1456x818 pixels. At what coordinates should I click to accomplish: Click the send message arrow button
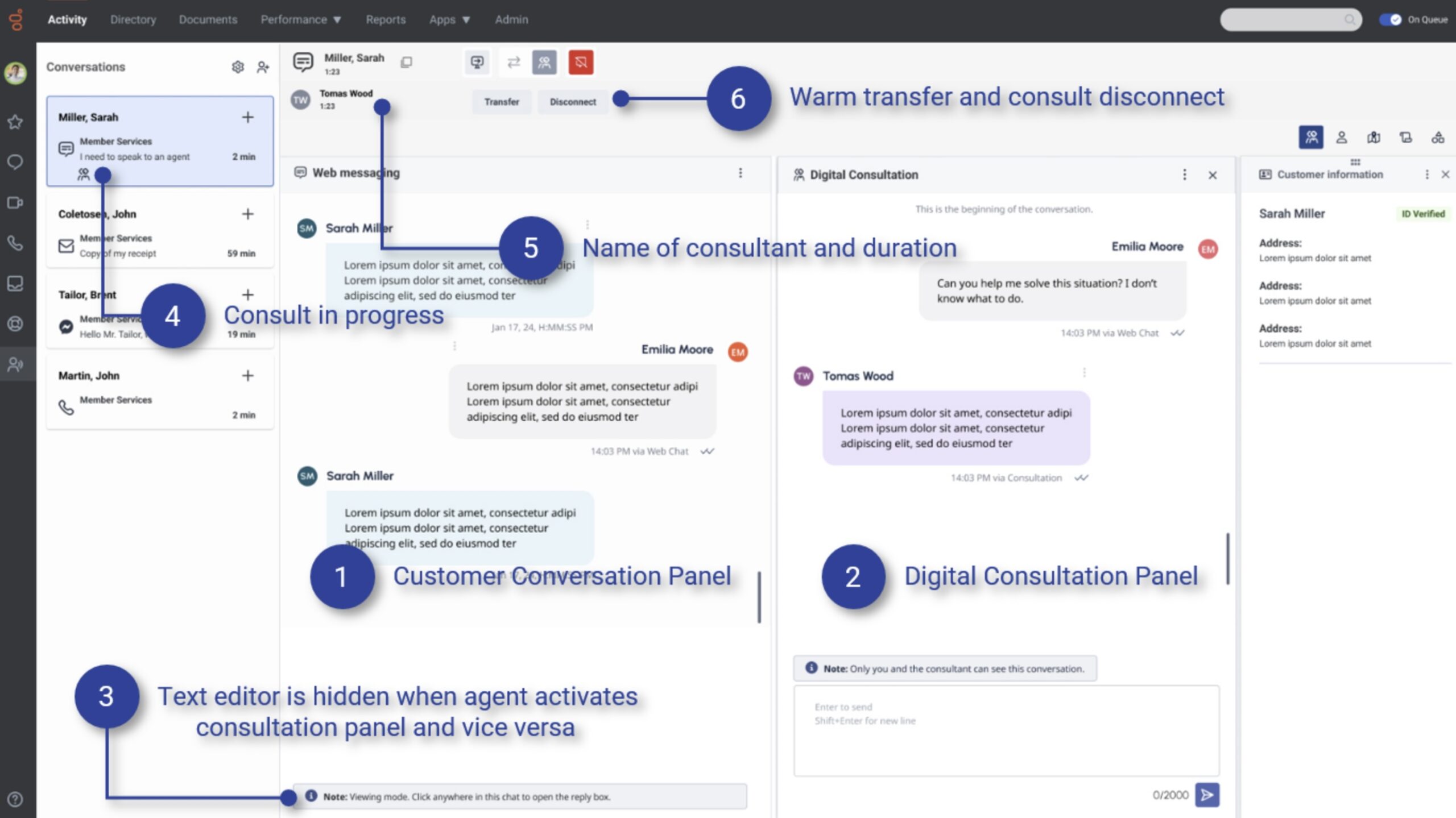[1207, 795]
